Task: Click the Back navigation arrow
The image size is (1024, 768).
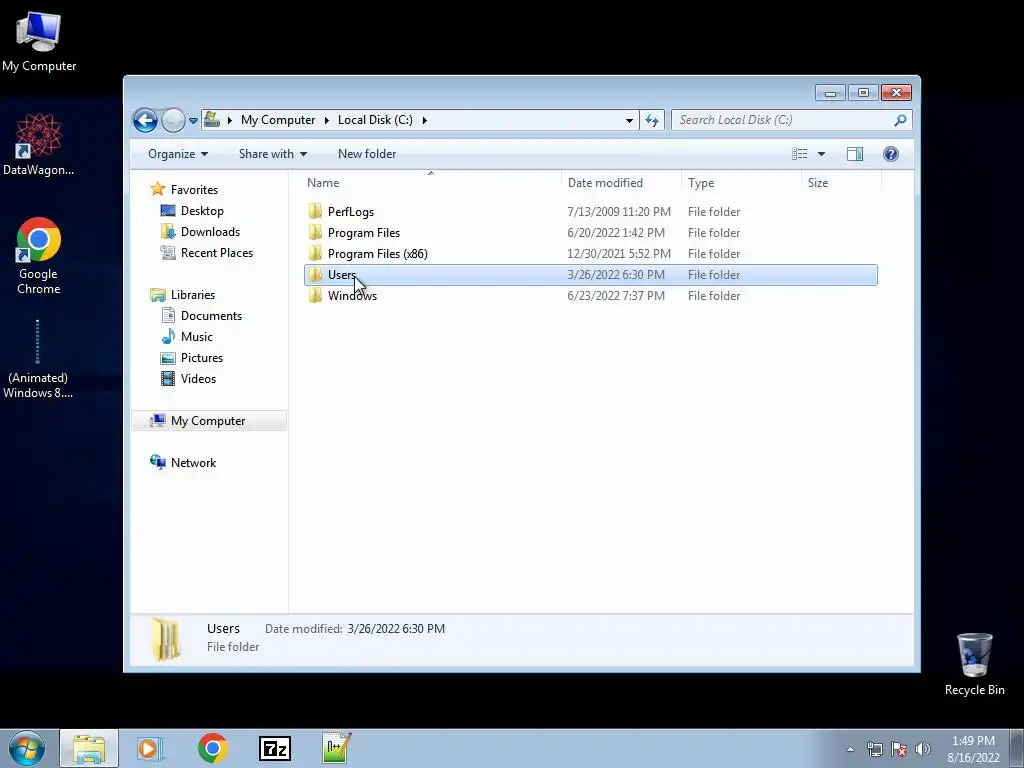Action: tap(145, 120)
